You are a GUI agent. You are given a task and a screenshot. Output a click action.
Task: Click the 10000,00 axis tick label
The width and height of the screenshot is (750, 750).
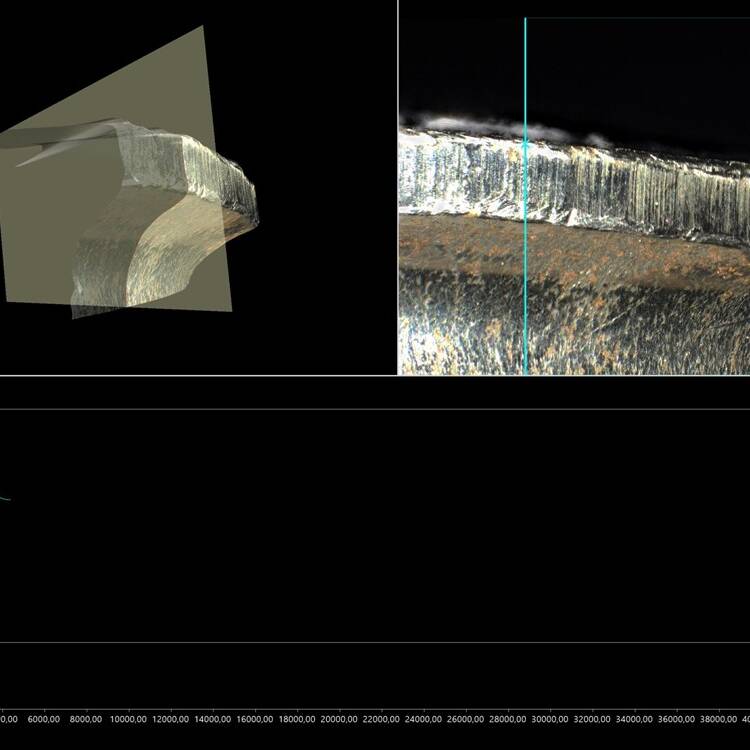(x=128, y=719)
